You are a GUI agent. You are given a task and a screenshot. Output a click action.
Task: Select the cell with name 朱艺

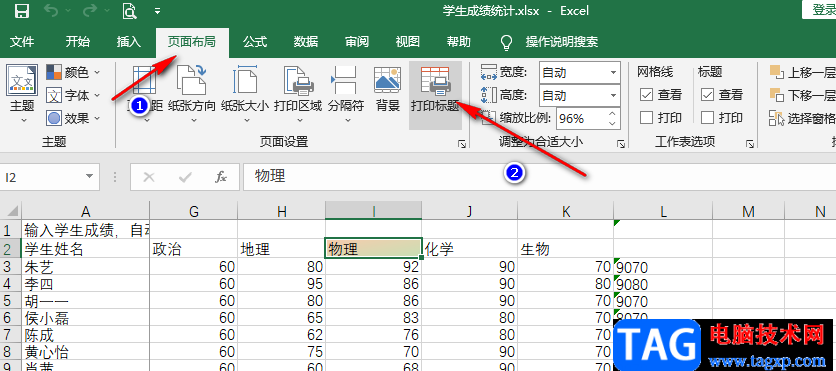tap(85, 267)
